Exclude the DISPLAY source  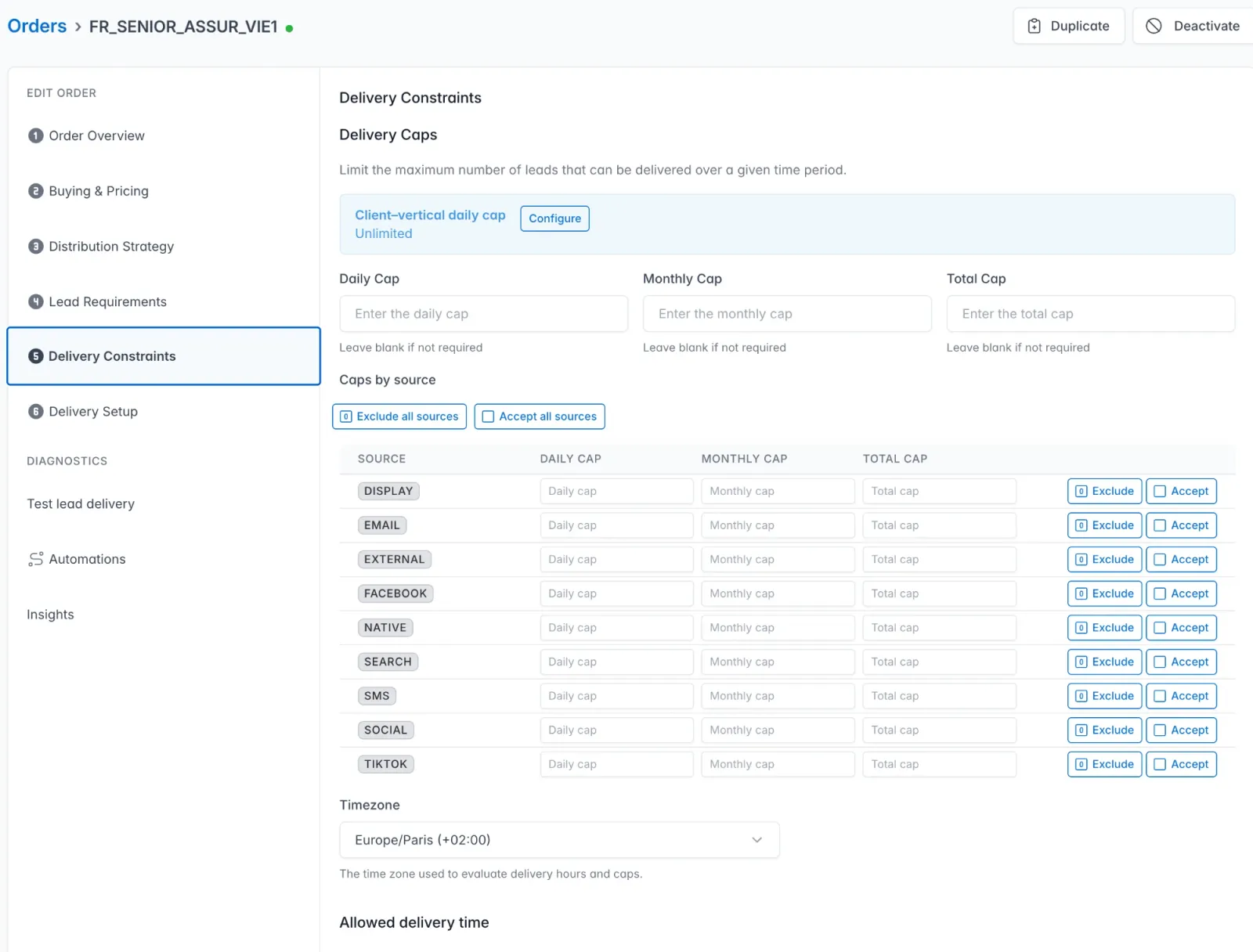(x=1104, y=491)
